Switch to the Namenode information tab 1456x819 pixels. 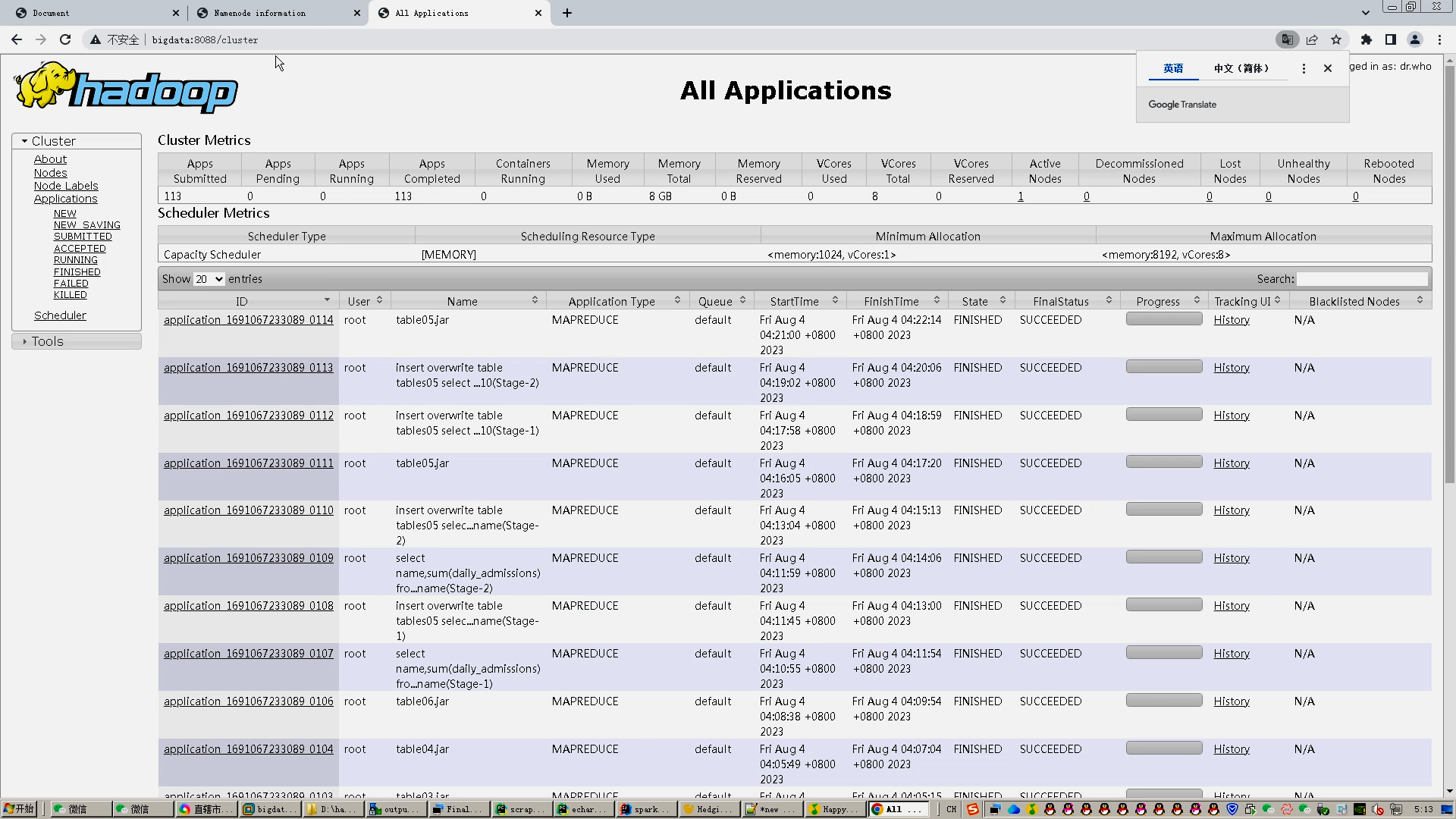click(x=260, y=13)
